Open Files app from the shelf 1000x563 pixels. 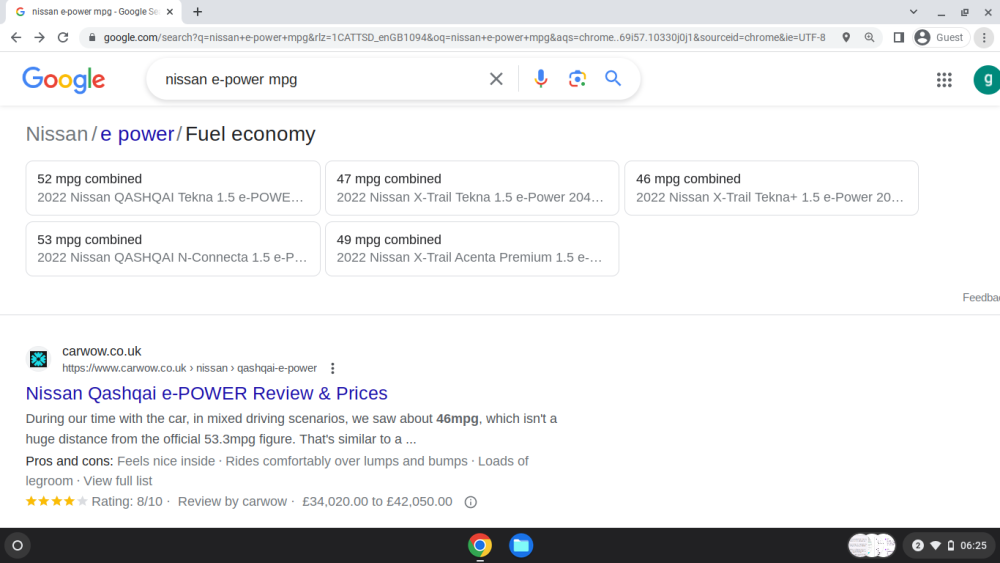pos(521,545)
